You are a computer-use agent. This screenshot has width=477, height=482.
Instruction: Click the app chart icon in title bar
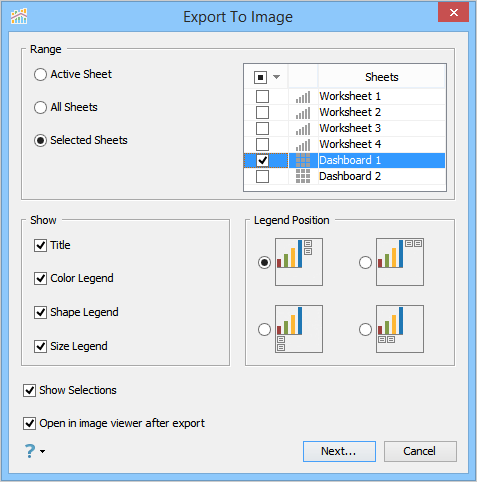coord(19,16)
